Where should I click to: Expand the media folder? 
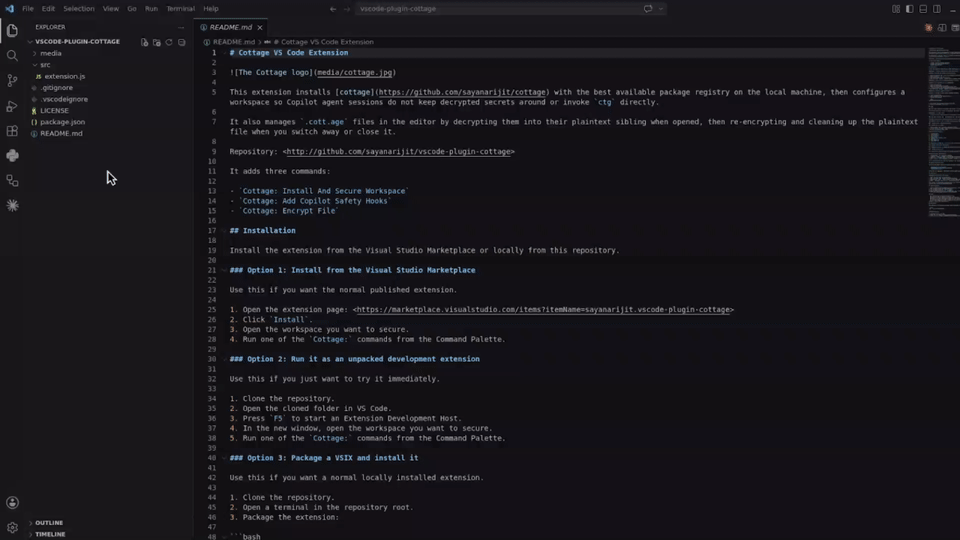pos(35,53)
